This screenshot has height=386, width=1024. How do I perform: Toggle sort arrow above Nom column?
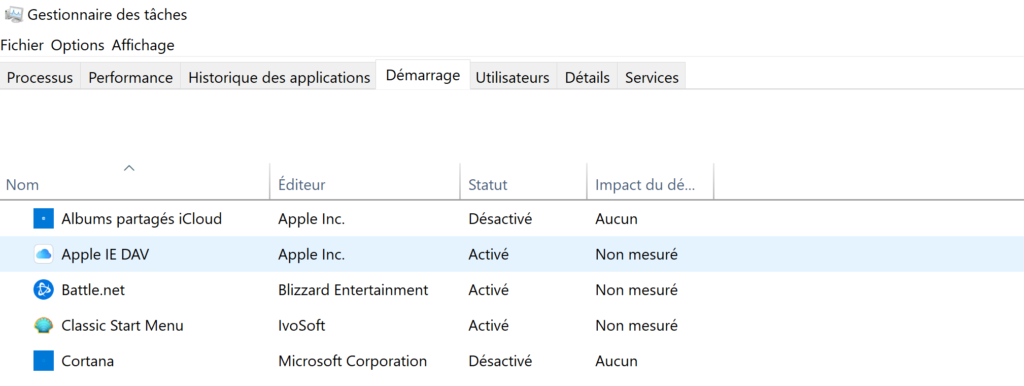129,169
